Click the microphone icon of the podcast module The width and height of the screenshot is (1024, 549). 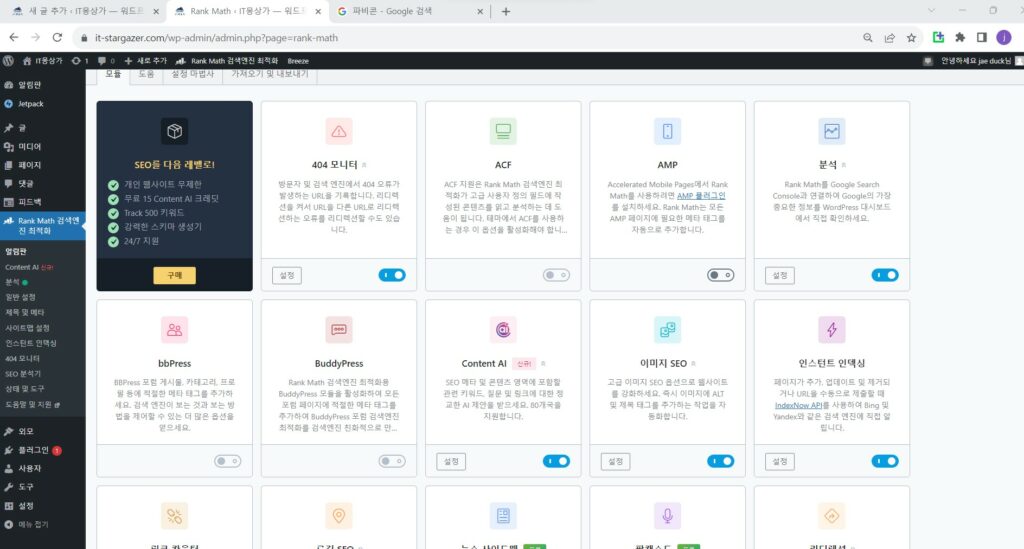[667, 516]
